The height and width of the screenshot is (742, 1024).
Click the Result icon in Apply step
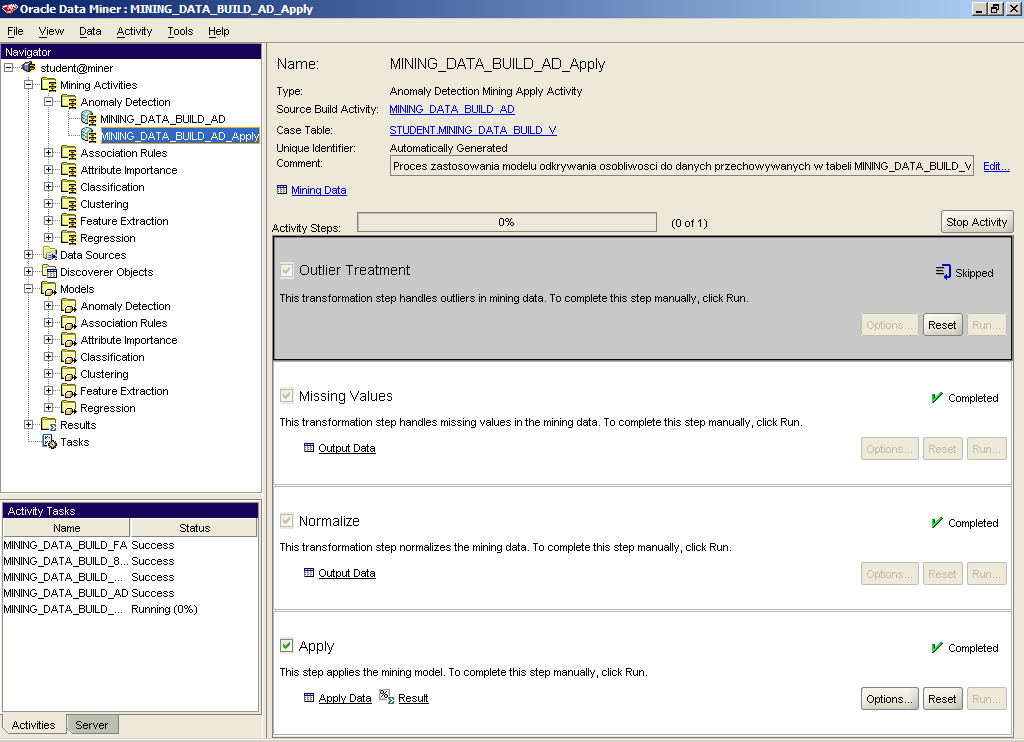point(387,698)
